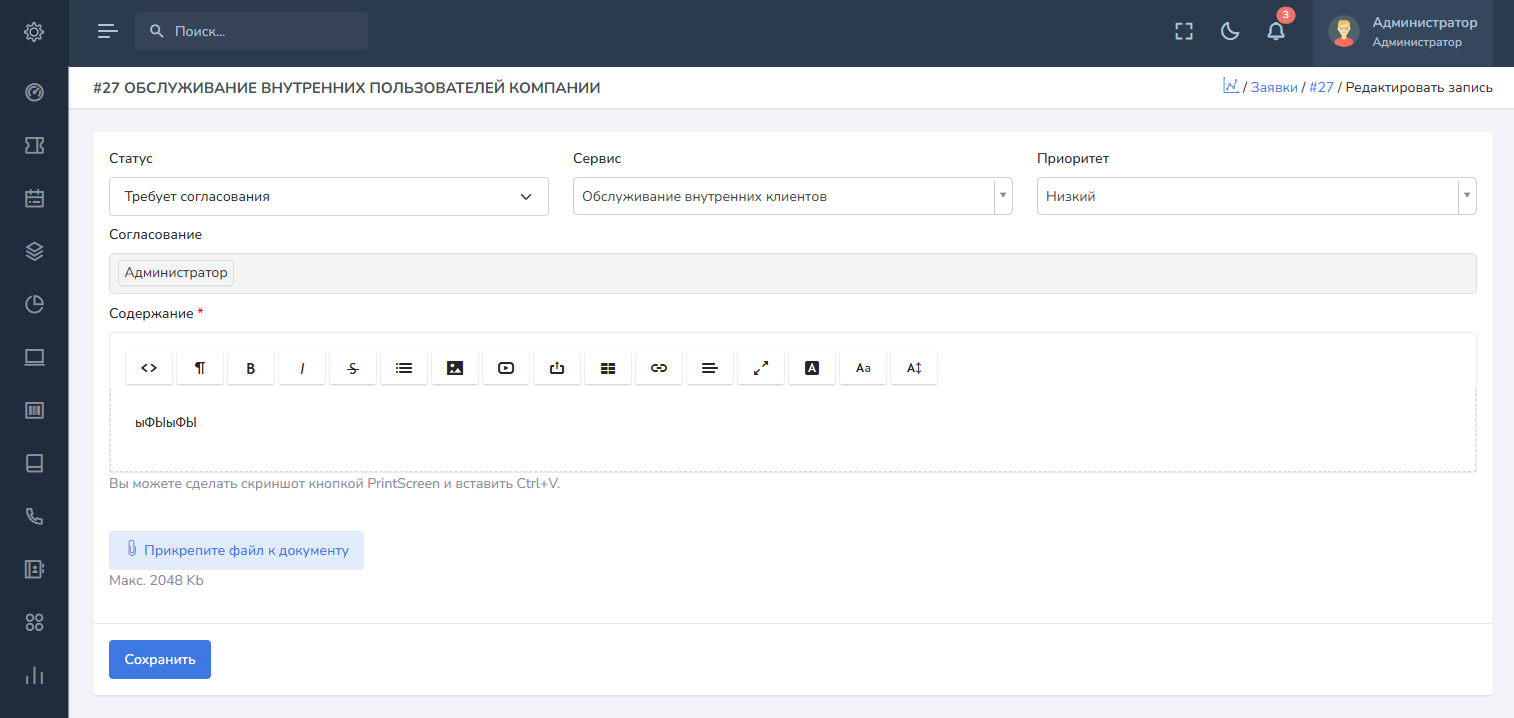The height and width of the screenshot is (718, 1514).
Task: Click the Bold formatting button
Action: [x=251, y=368]
